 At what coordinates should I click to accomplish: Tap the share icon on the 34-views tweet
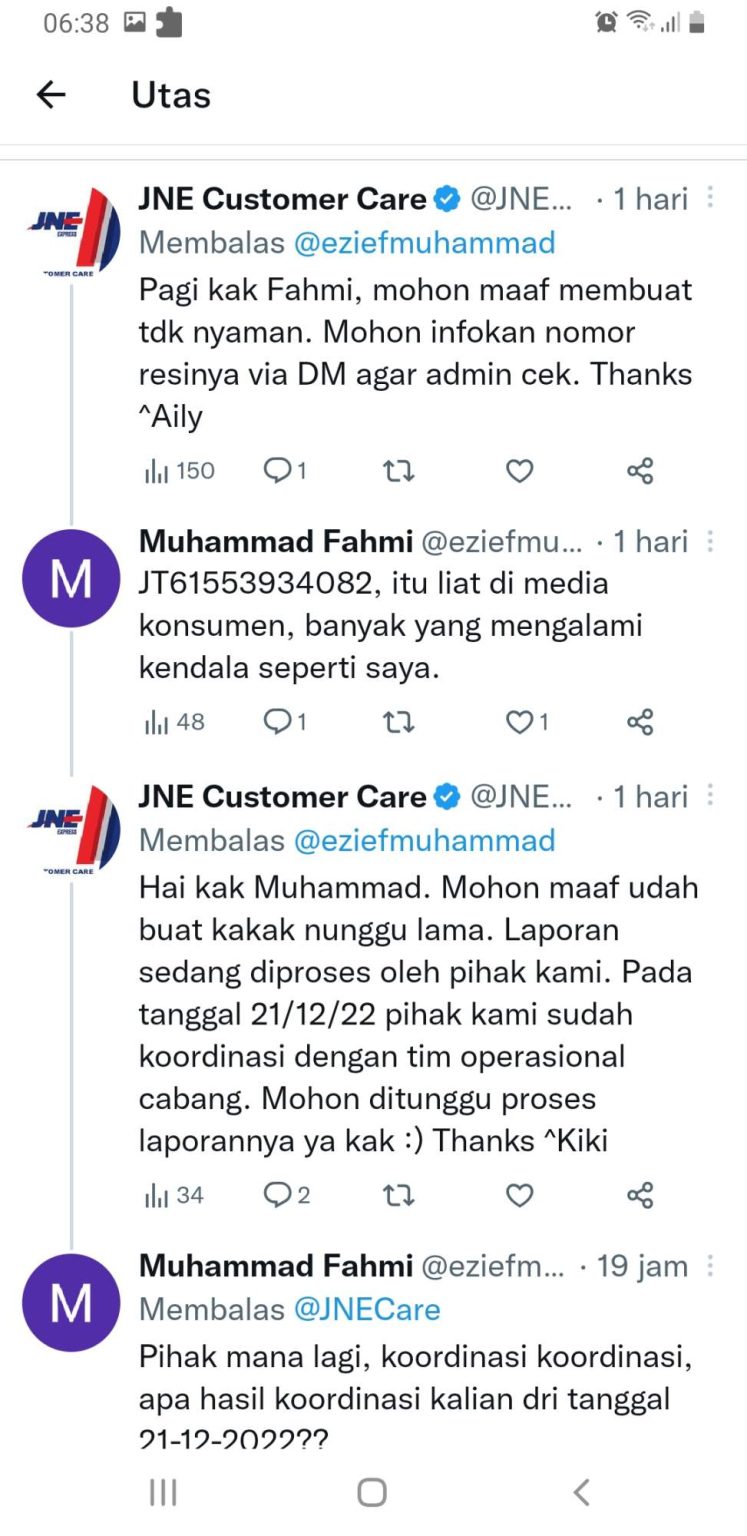[639, 1195]
